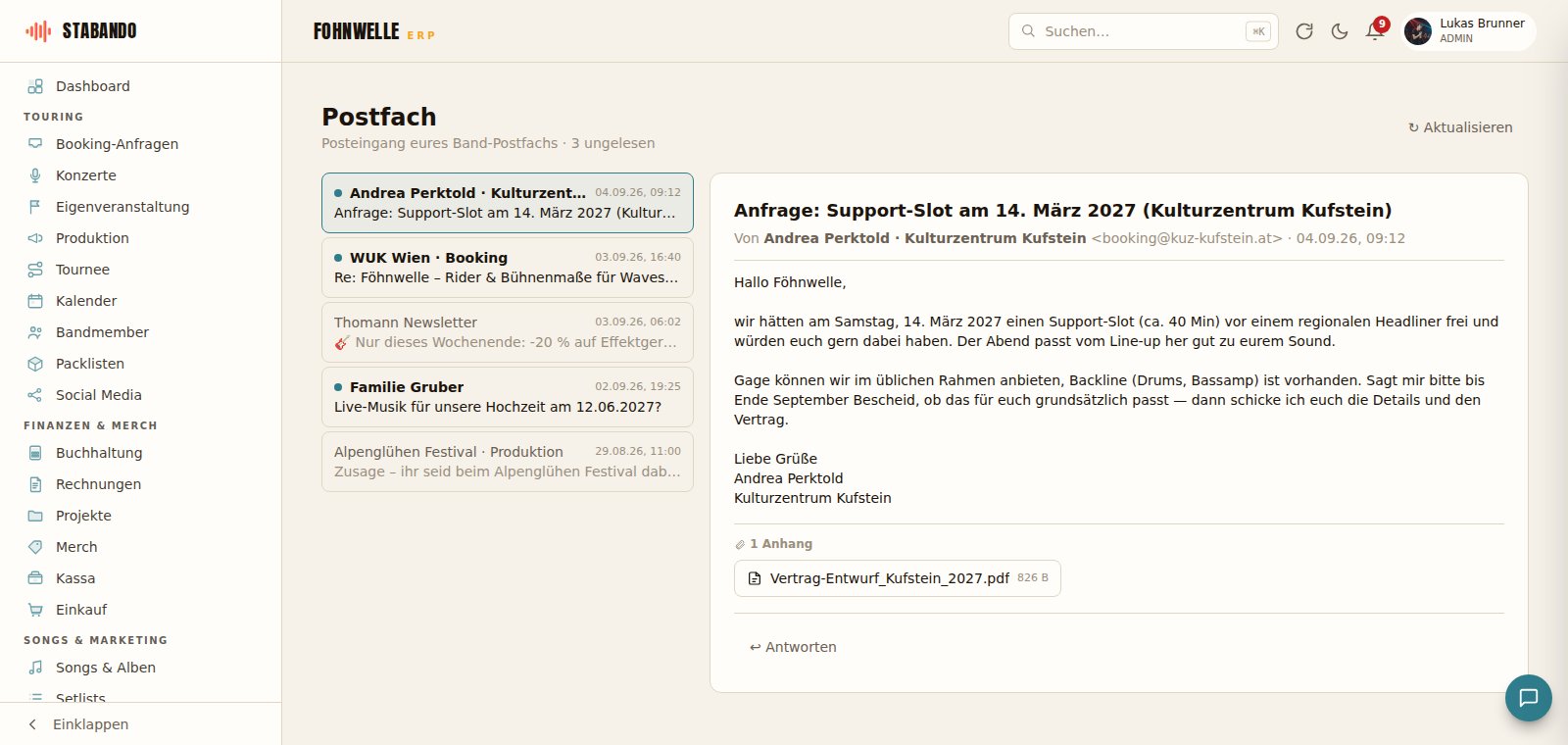Click the Kalender calendar icon
1568x745 pixels.
(x=35, y=301)
